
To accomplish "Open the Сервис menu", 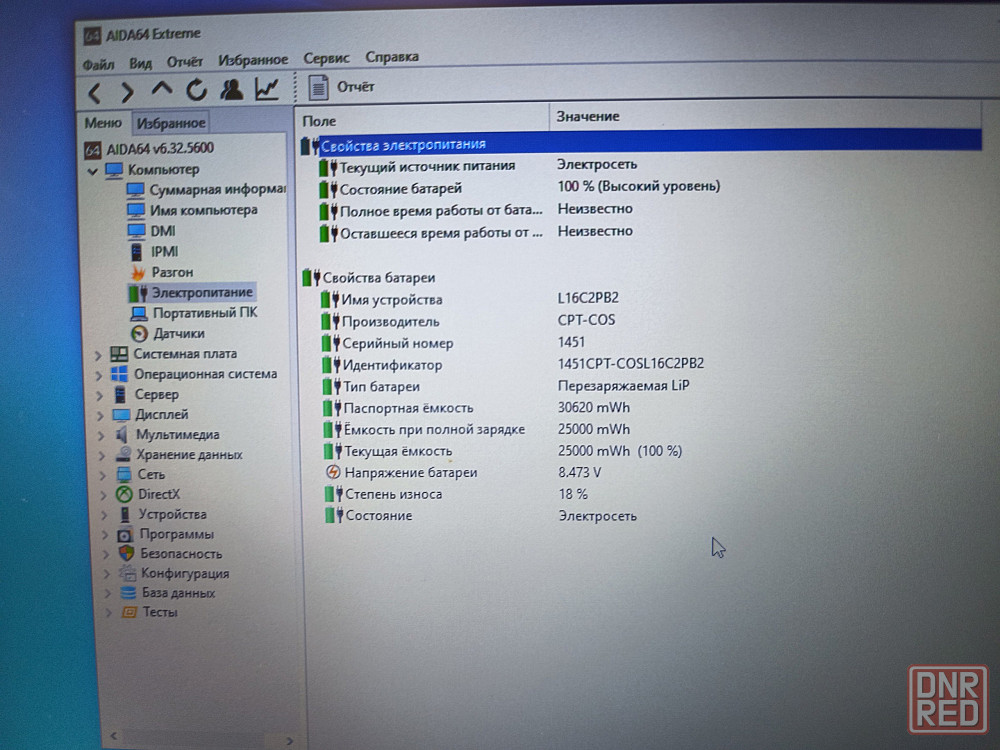I will [x=326, y=58].
